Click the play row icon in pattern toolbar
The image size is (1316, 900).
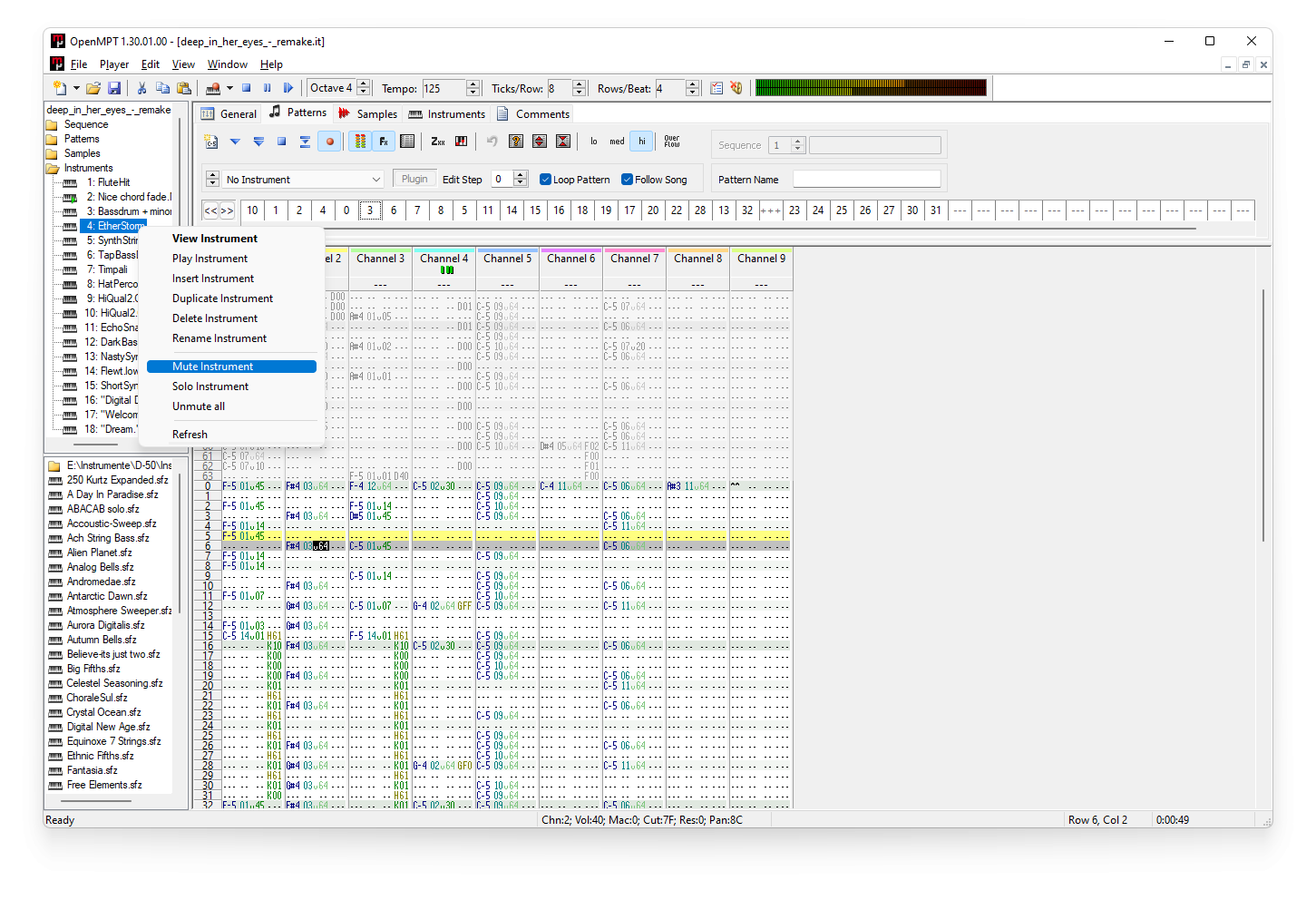(306, 142)
